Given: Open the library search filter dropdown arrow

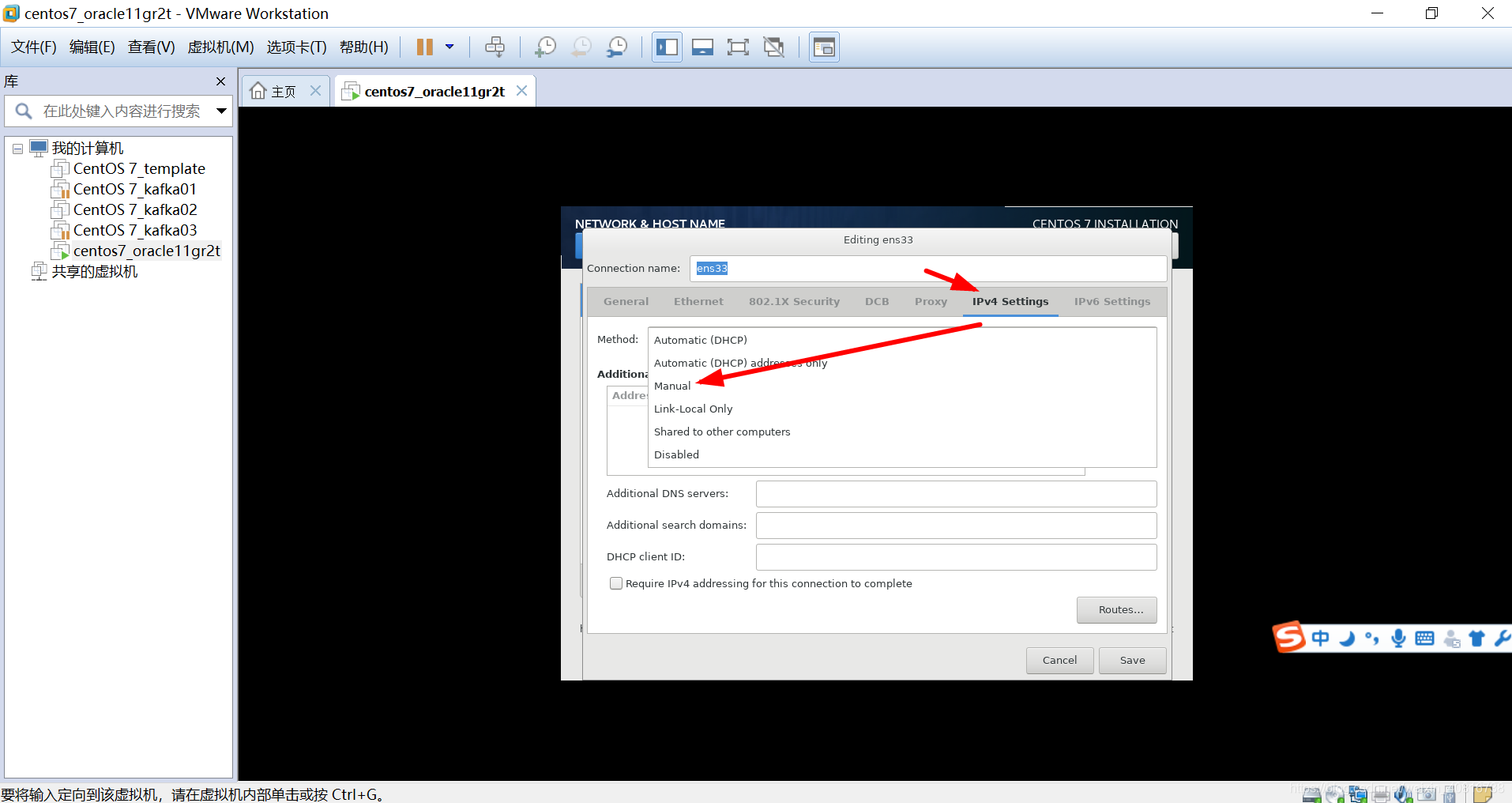Looking at the screenshot, I should point(222,111).
